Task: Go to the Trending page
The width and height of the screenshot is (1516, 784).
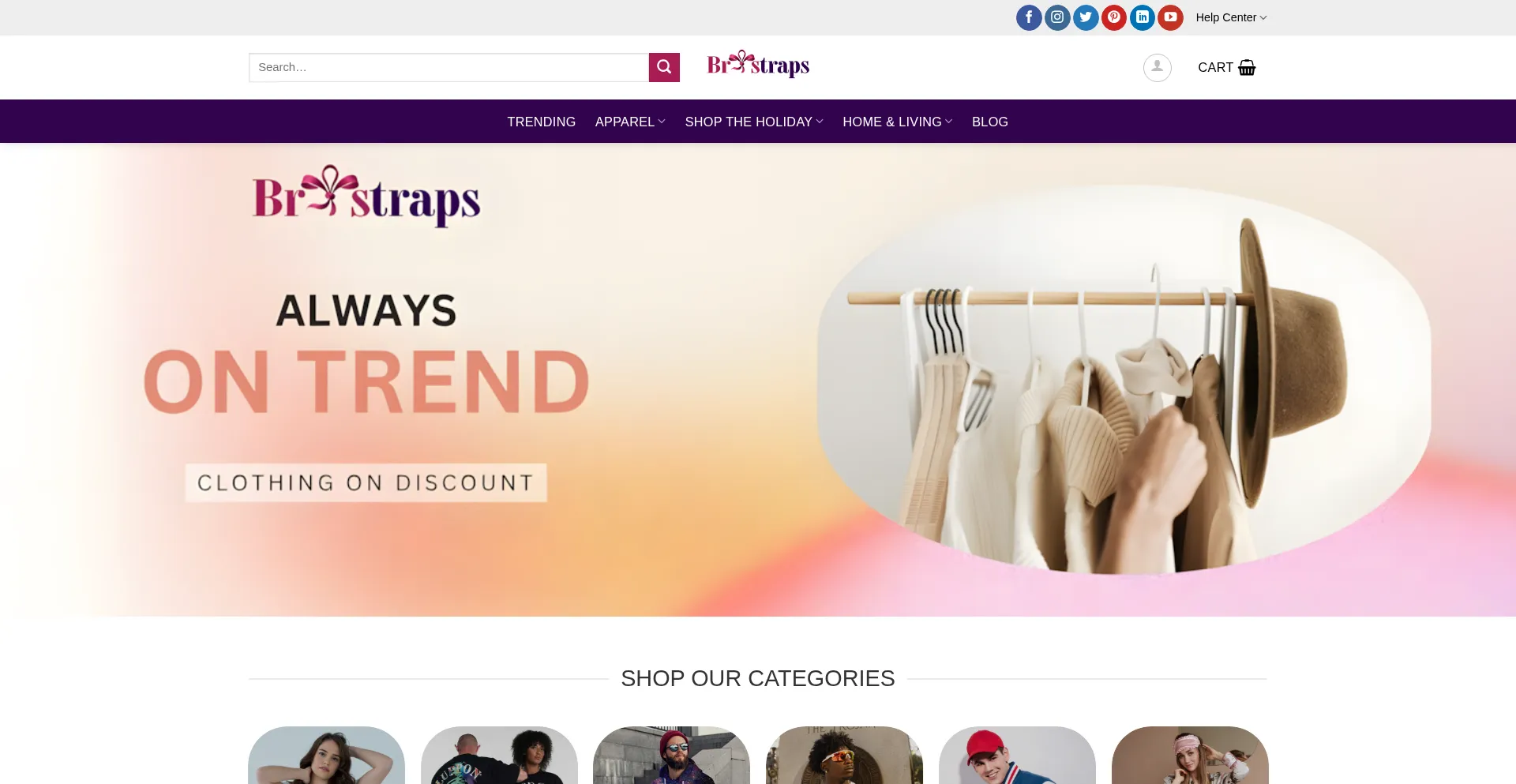Action: (541, 122)
